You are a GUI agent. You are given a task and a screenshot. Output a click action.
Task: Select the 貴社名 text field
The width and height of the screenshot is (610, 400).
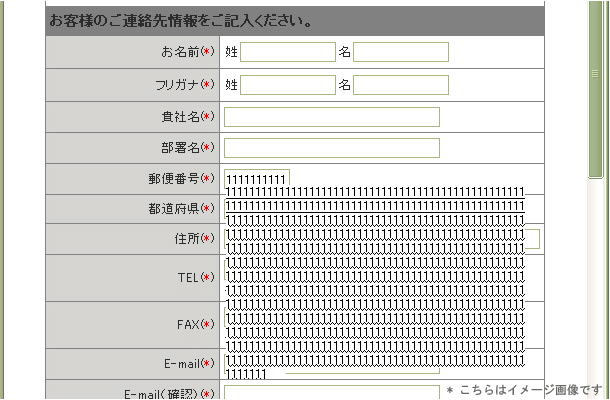pyautogui.click(x=331, y=117)
